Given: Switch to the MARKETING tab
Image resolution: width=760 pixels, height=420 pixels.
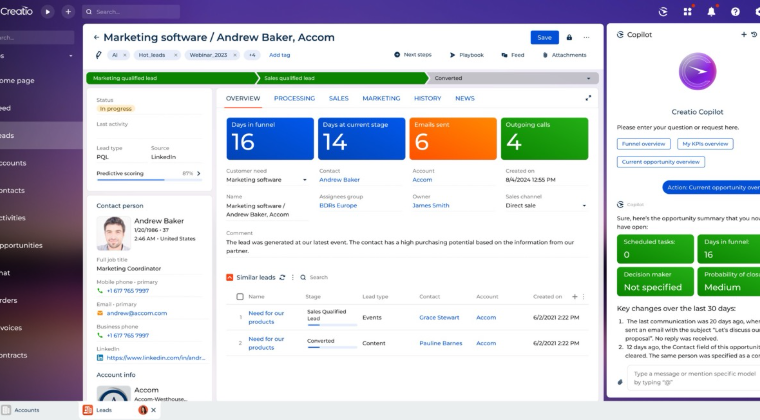Looking at the screenshot, I should tap(381, 98).
